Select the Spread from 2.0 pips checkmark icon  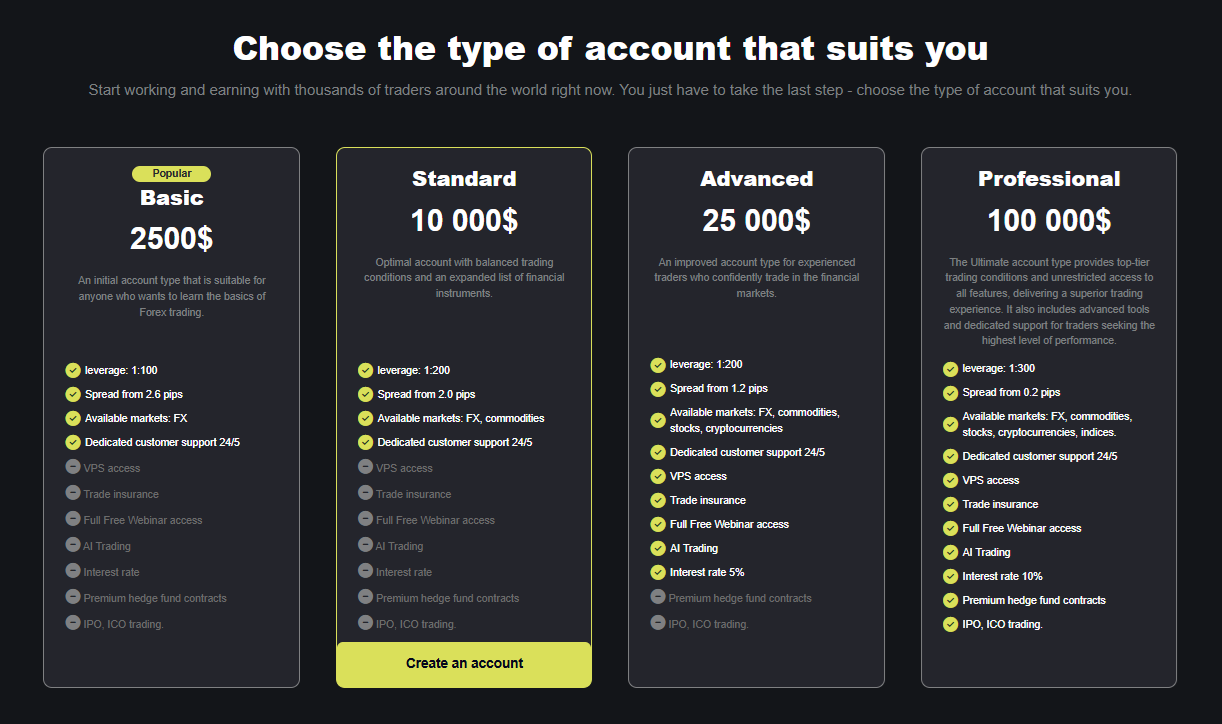(x=365, y=393)
